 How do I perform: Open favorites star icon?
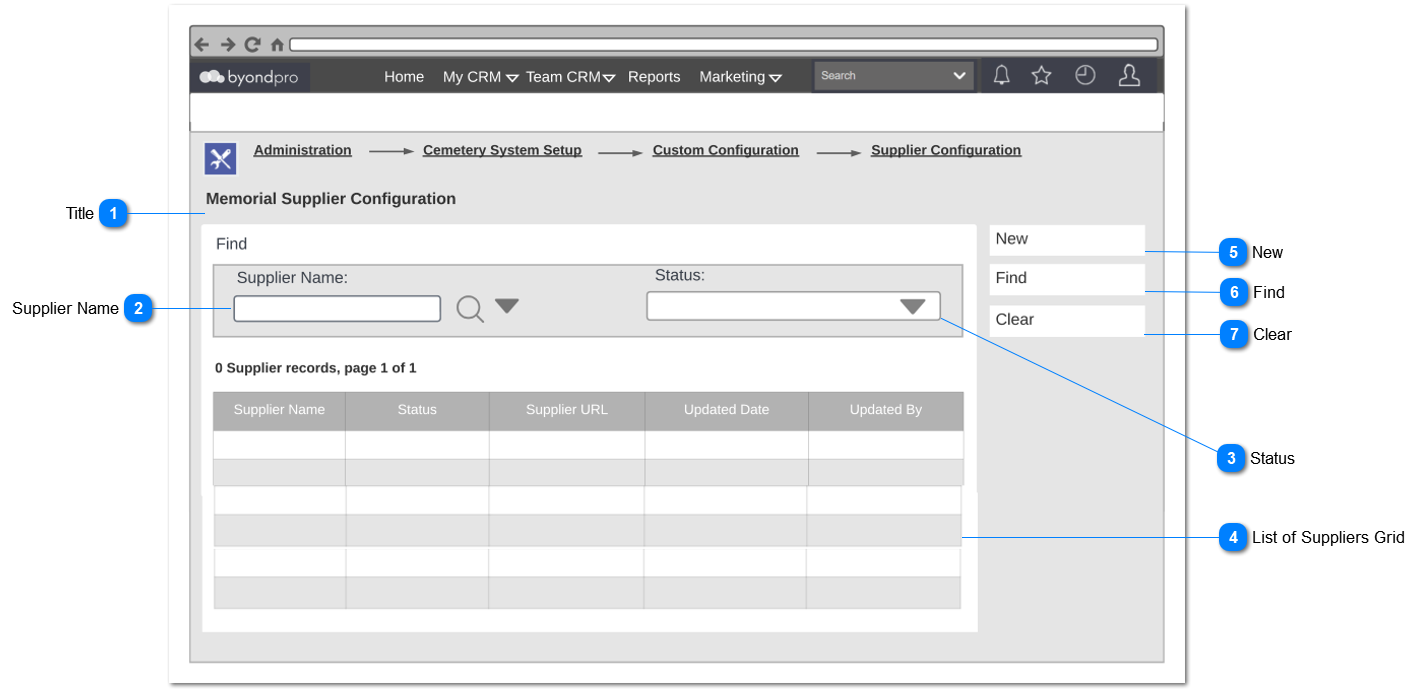[1042, 75]
